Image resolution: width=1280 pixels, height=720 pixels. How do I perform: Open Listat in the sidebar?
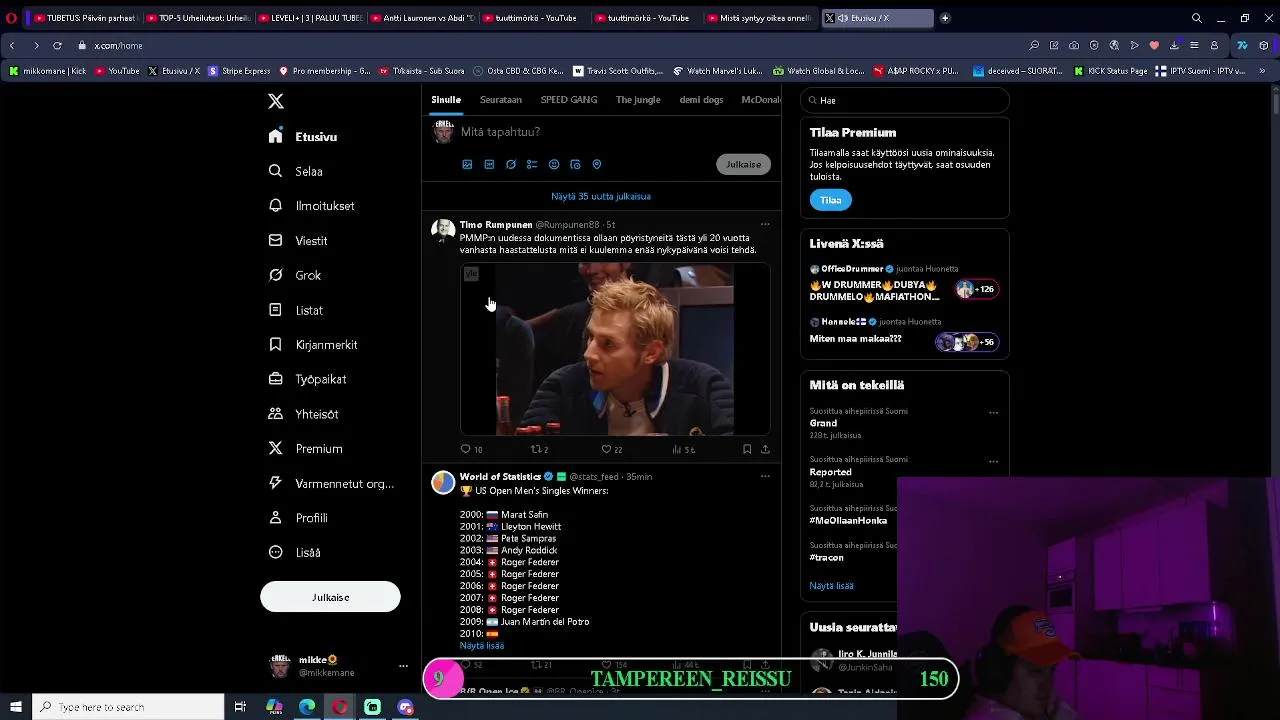click(296, 310)
